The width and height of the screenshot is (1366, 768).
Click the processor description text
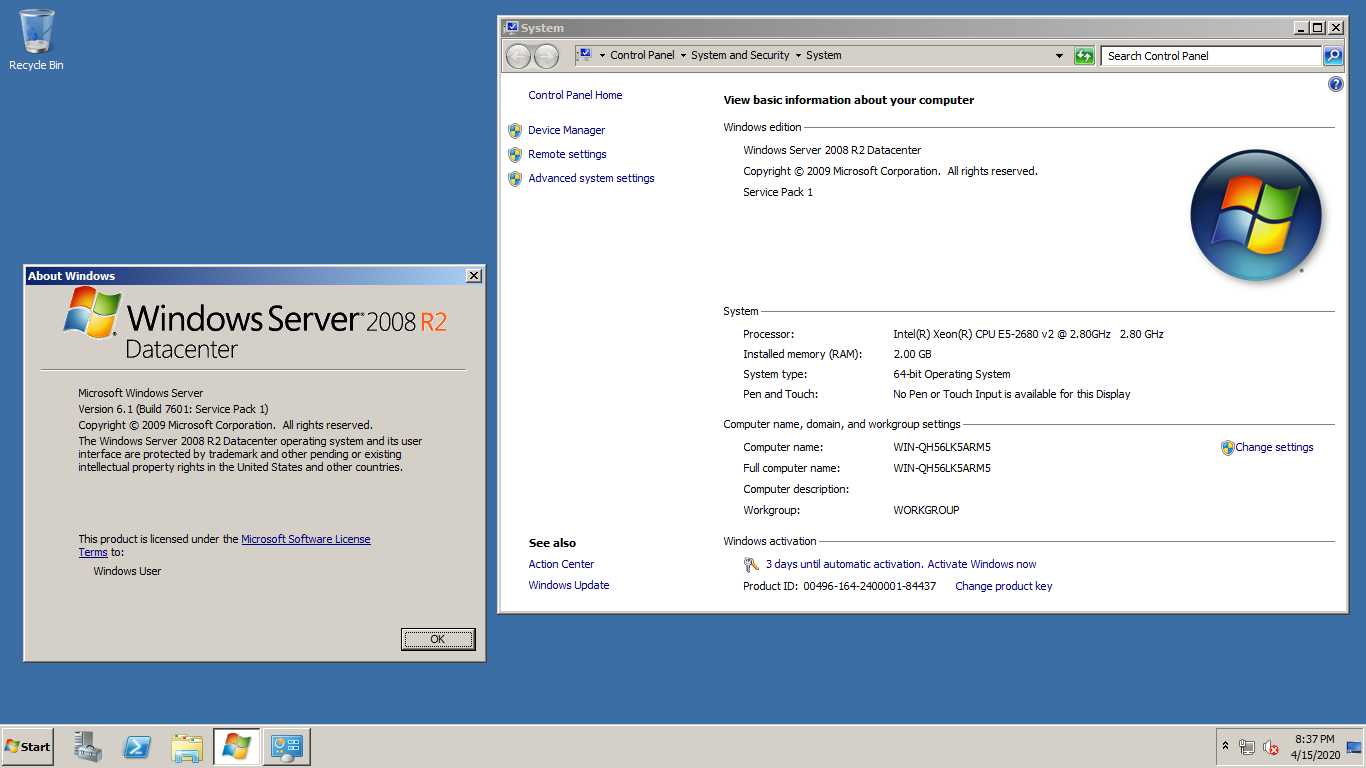[1028, 334]
